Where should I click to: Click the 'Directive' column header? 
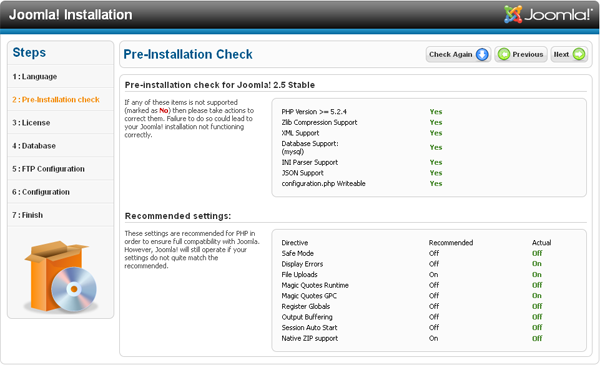(x=295, y=243)
